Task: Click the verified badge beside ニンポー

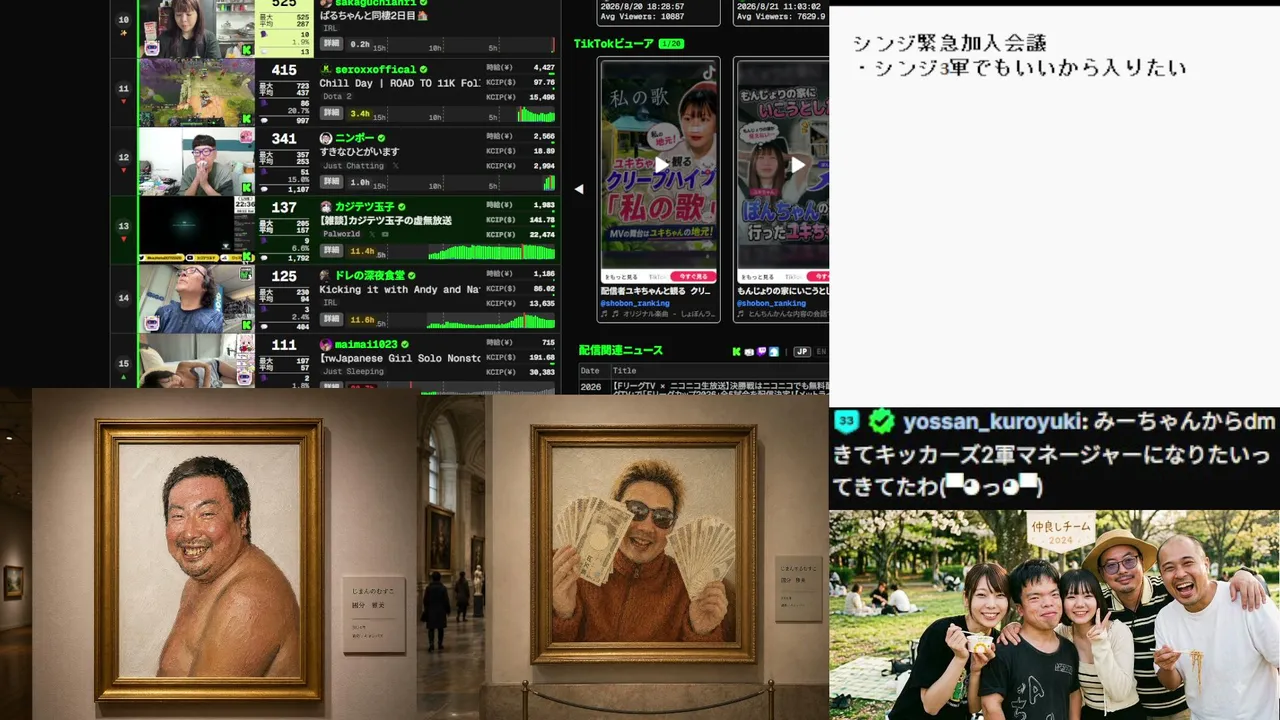Action: pos(381,138)
